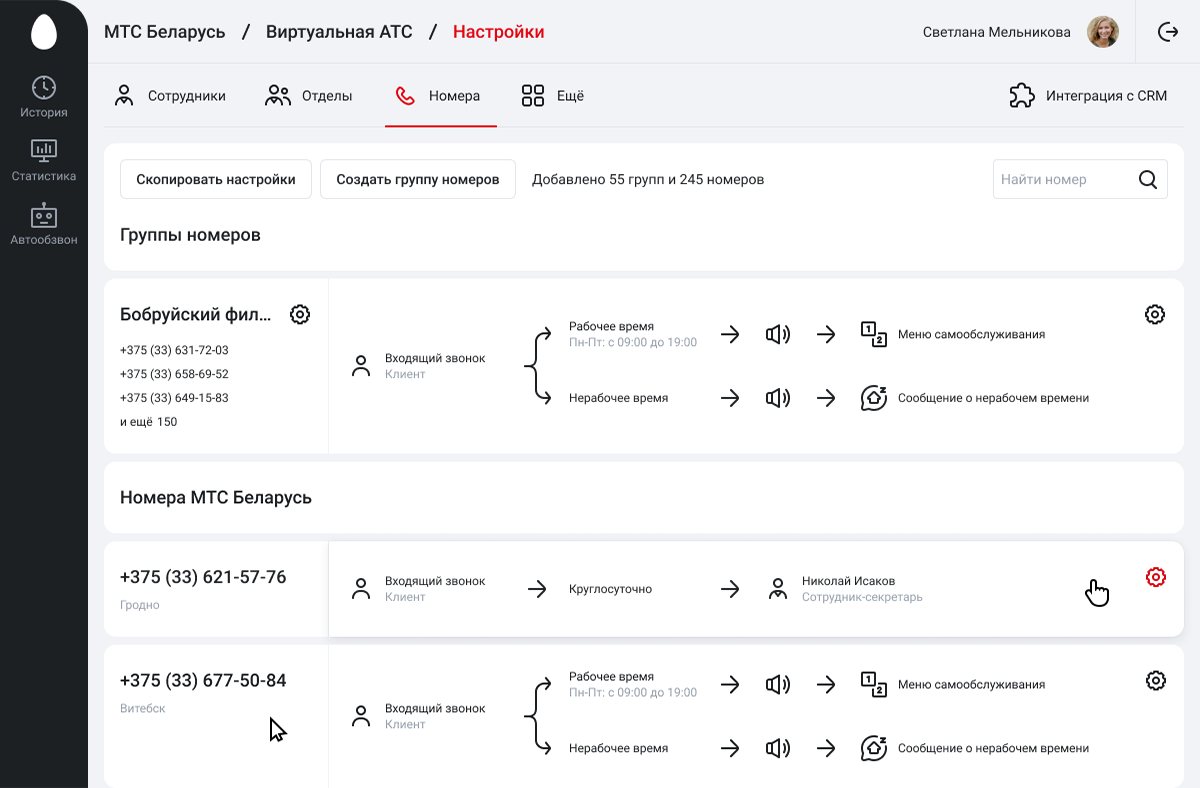
Task: Click Сообщение о нерабочем времени icon in Бобруйский group
Action: pyautogui.click(x=874, y=398)
